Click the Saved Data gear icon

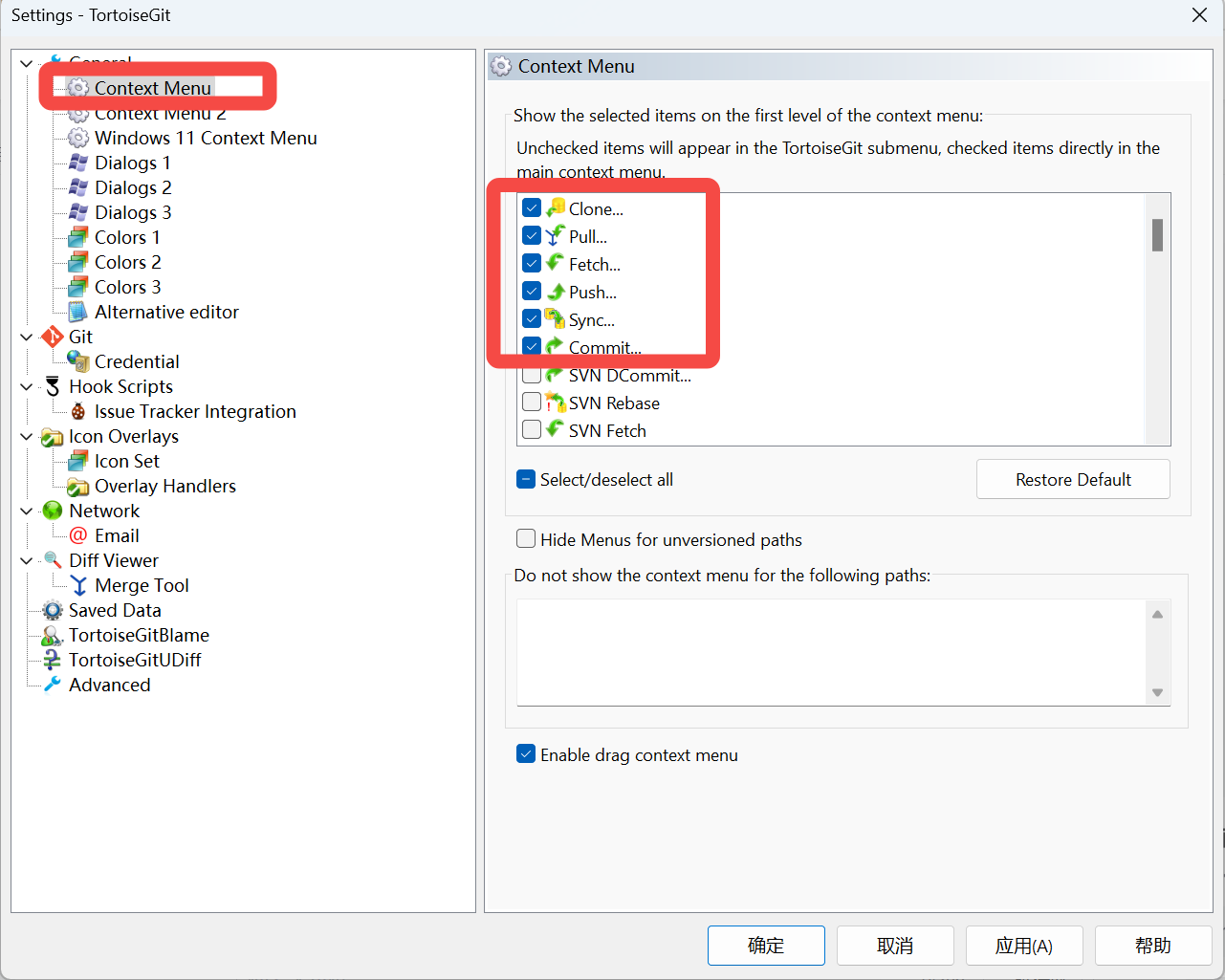pyautogui.click(x=53, y=611)
